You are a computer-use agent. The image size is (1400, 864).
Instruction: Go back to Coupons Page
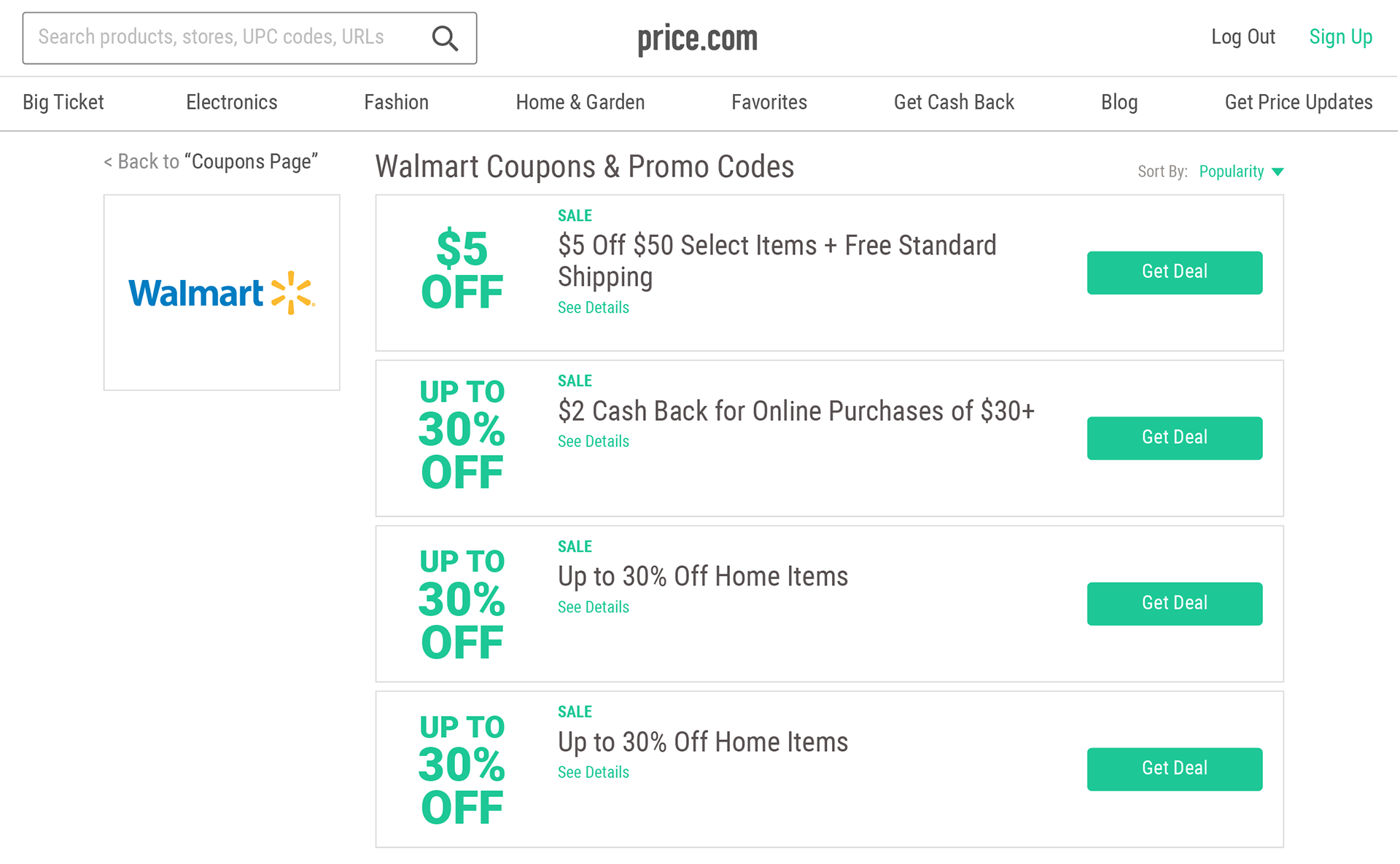[x=211, y=161]
